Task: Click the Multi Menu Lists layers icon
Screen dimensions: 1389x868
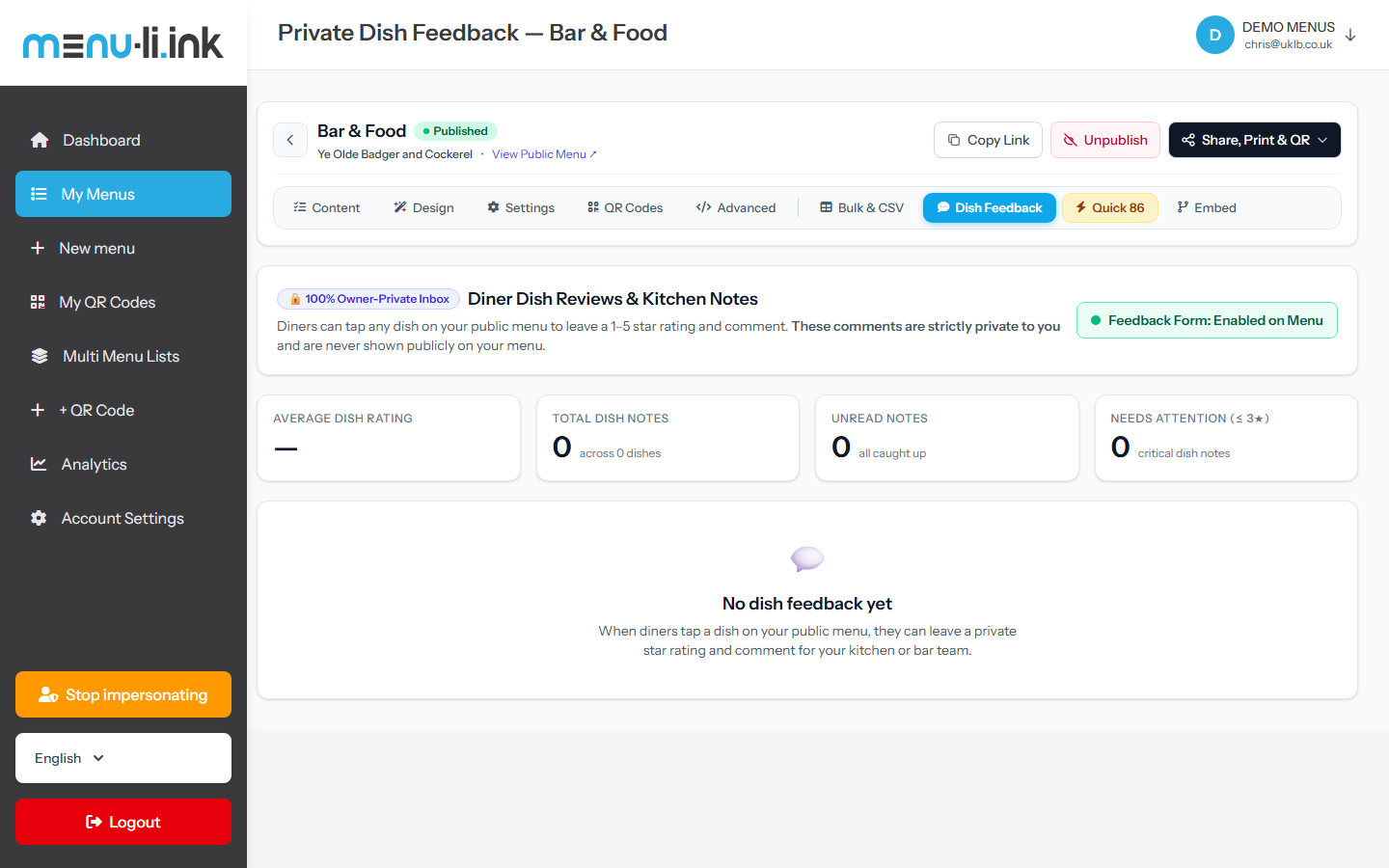Action: click(40, 356)
